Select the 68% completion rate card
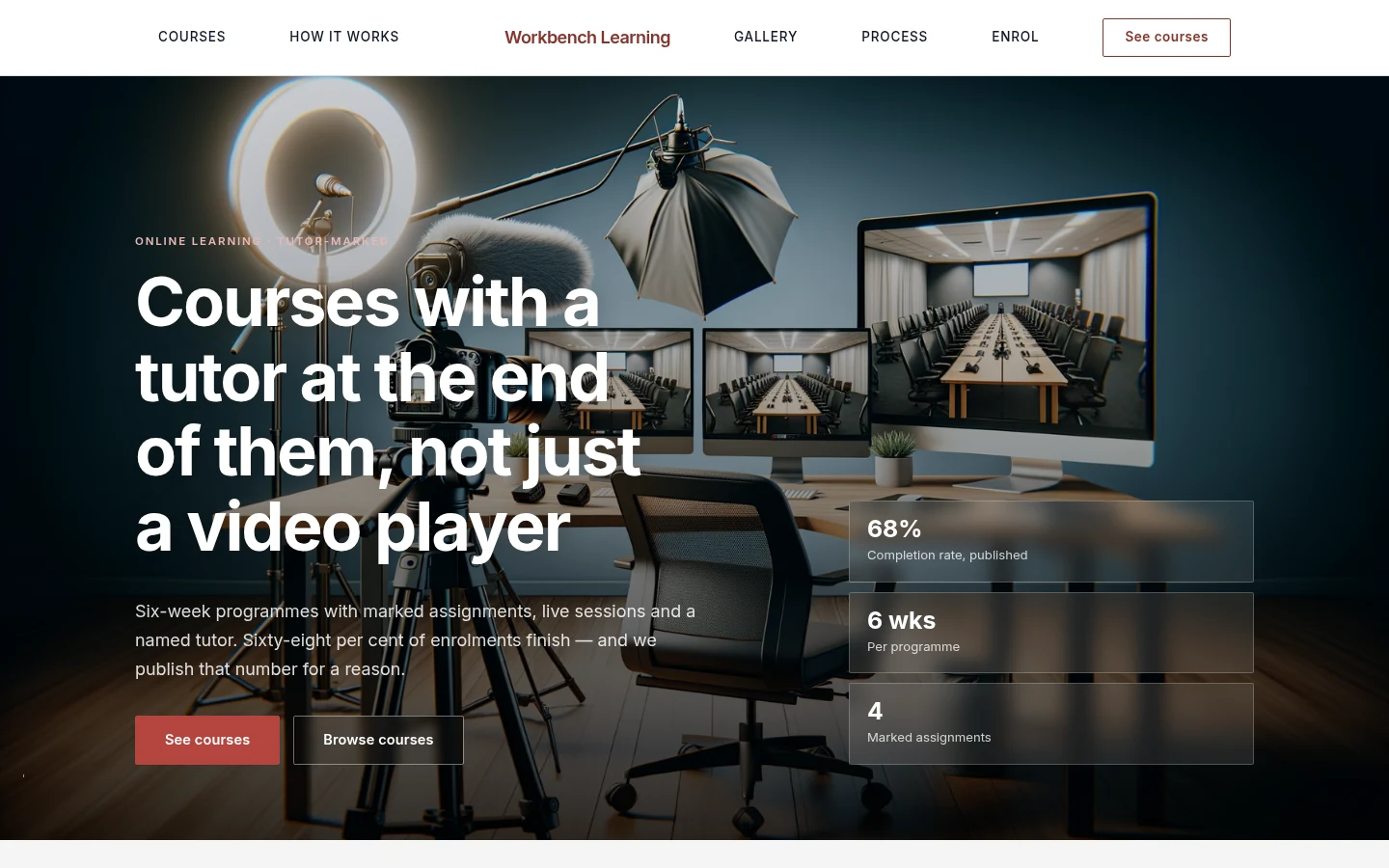This screenshot has height=868, width=1389. pos(1051,541)
